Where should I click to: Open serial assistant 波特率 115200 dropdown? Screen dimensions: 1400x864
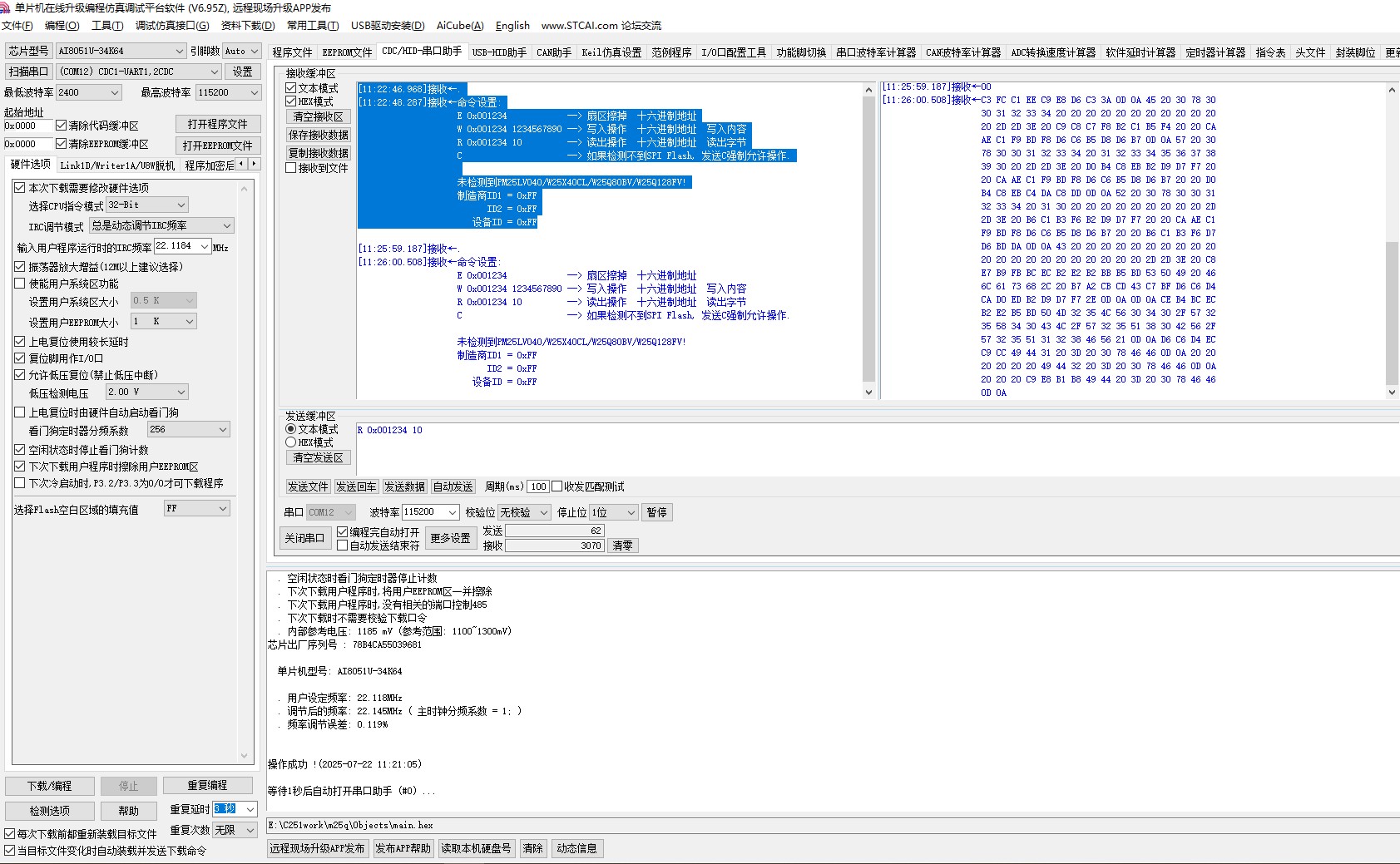click(x=430, y=512)
